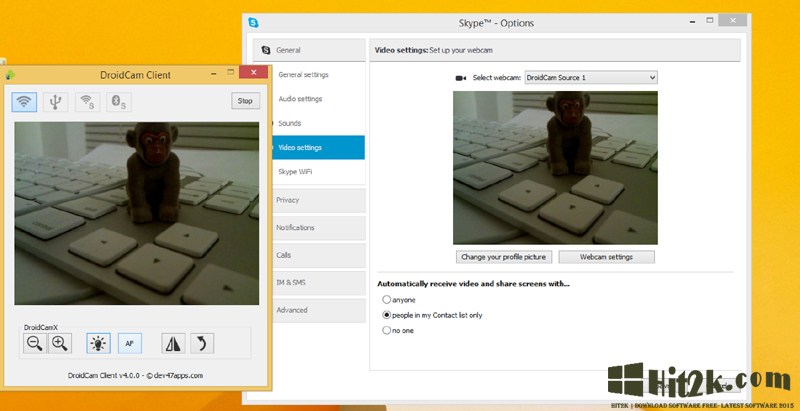Maximize the DroidCam Client window
800x411 pixels.
point(231,72)
